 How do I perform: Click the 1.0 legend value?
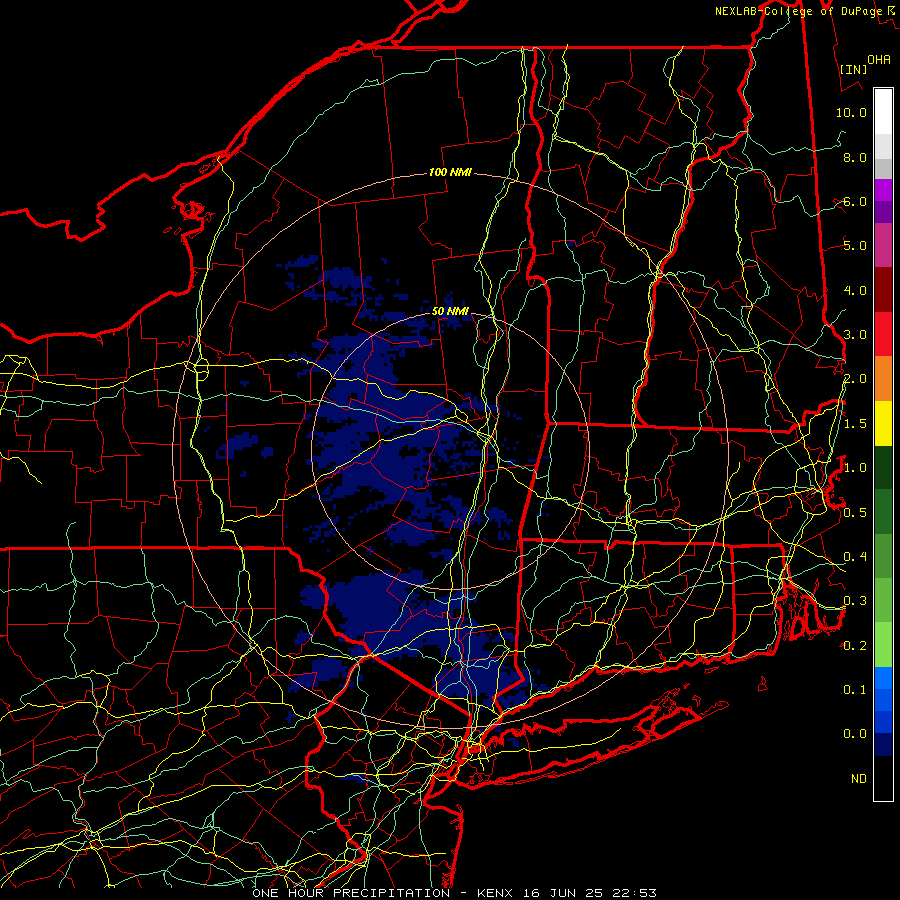pyautogui.click(x=855, y=468)
